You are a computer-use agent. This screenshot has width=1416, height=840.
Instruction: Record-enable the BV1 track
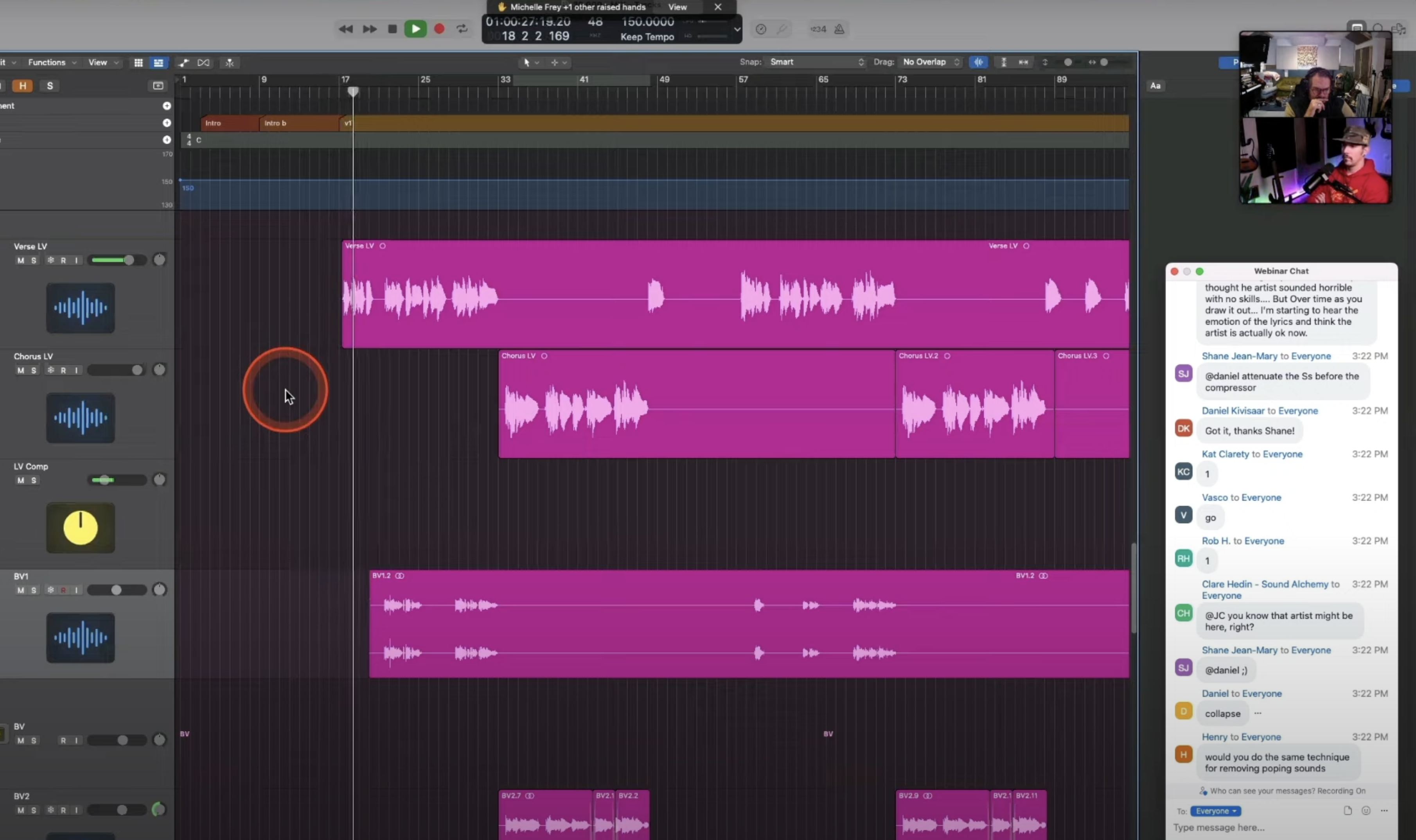tap(63, 590)
